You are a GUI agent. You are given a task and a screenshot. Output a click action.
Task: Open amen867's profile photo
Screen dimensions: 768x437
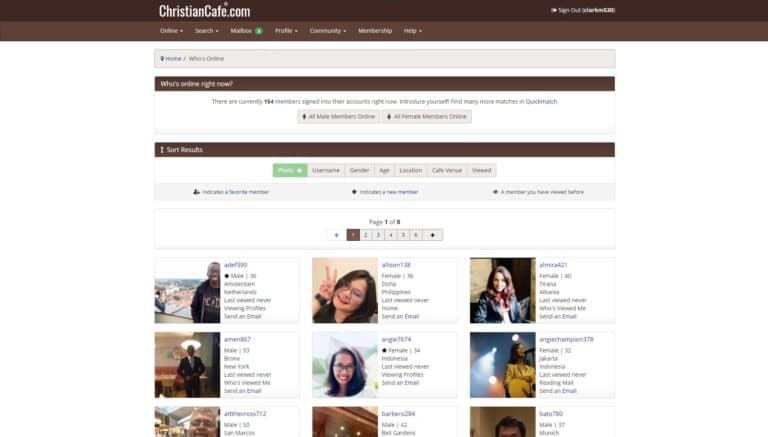188,365
